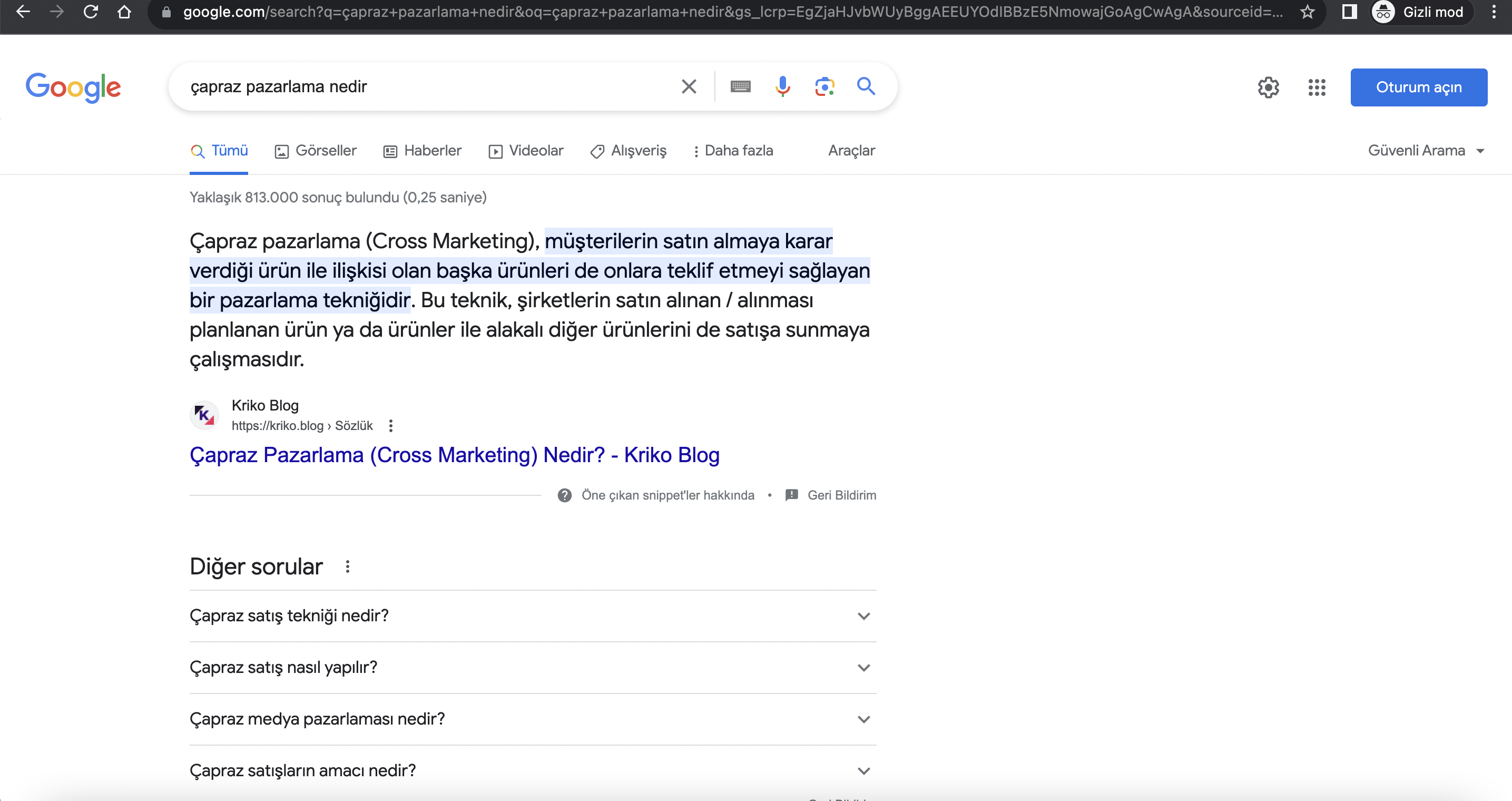Screen dimensions: 1512x801
Task: Click inside the Google search input field
Action: click(x=428, y=87)
